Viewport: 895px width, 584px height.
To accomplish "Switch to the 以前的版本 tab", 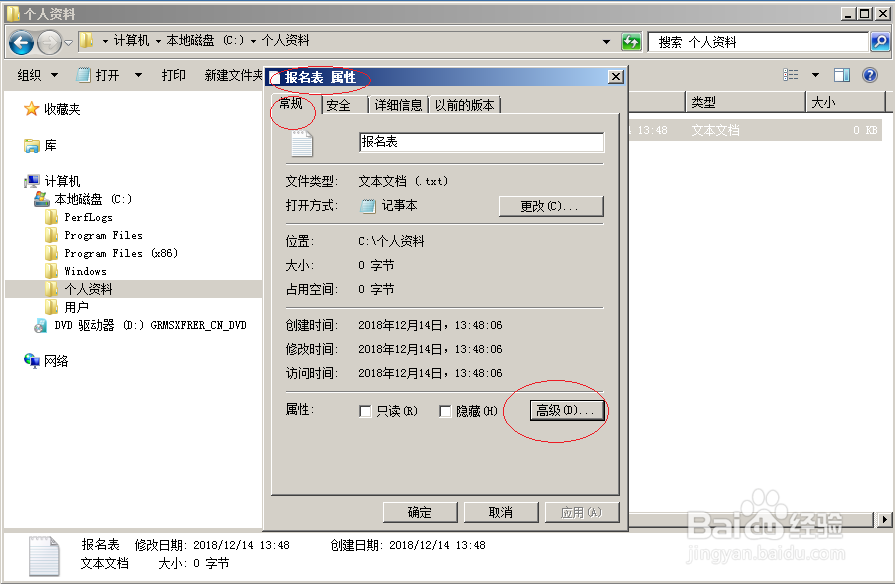I will pyautogui.click(x=465, y=105).
